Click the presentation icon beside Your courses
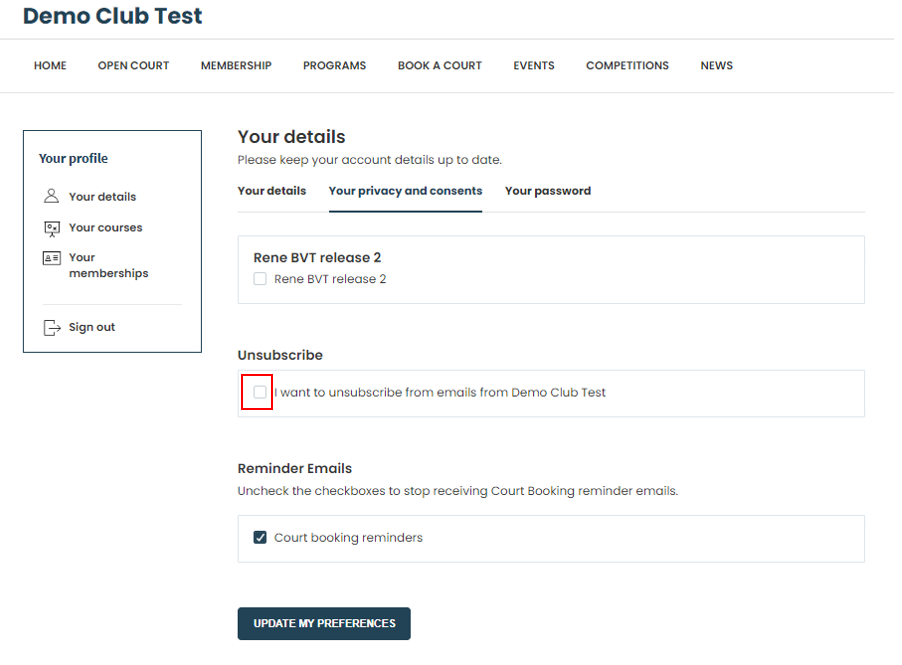Screen dimensions: 902x665 (x=52, y=229)
